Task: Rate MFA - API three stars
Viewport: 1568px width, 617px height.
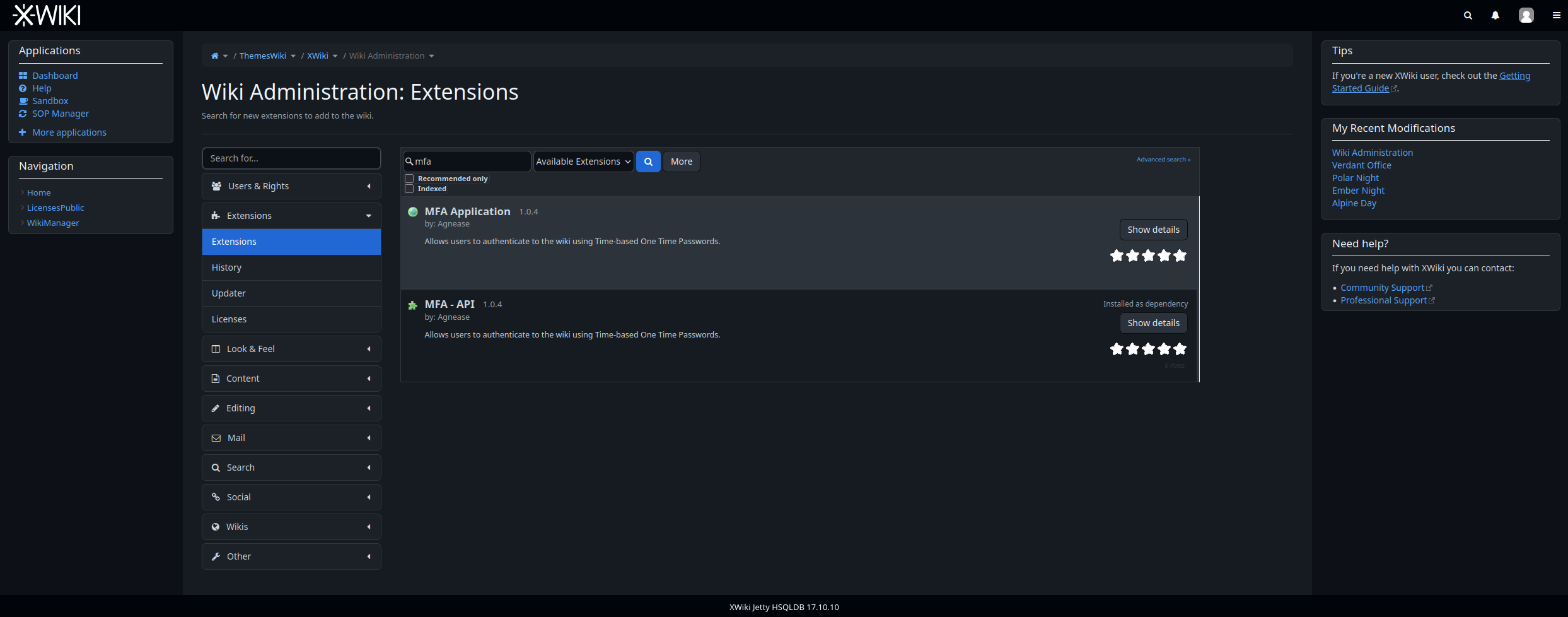Action: click(x=1148, y=349)
